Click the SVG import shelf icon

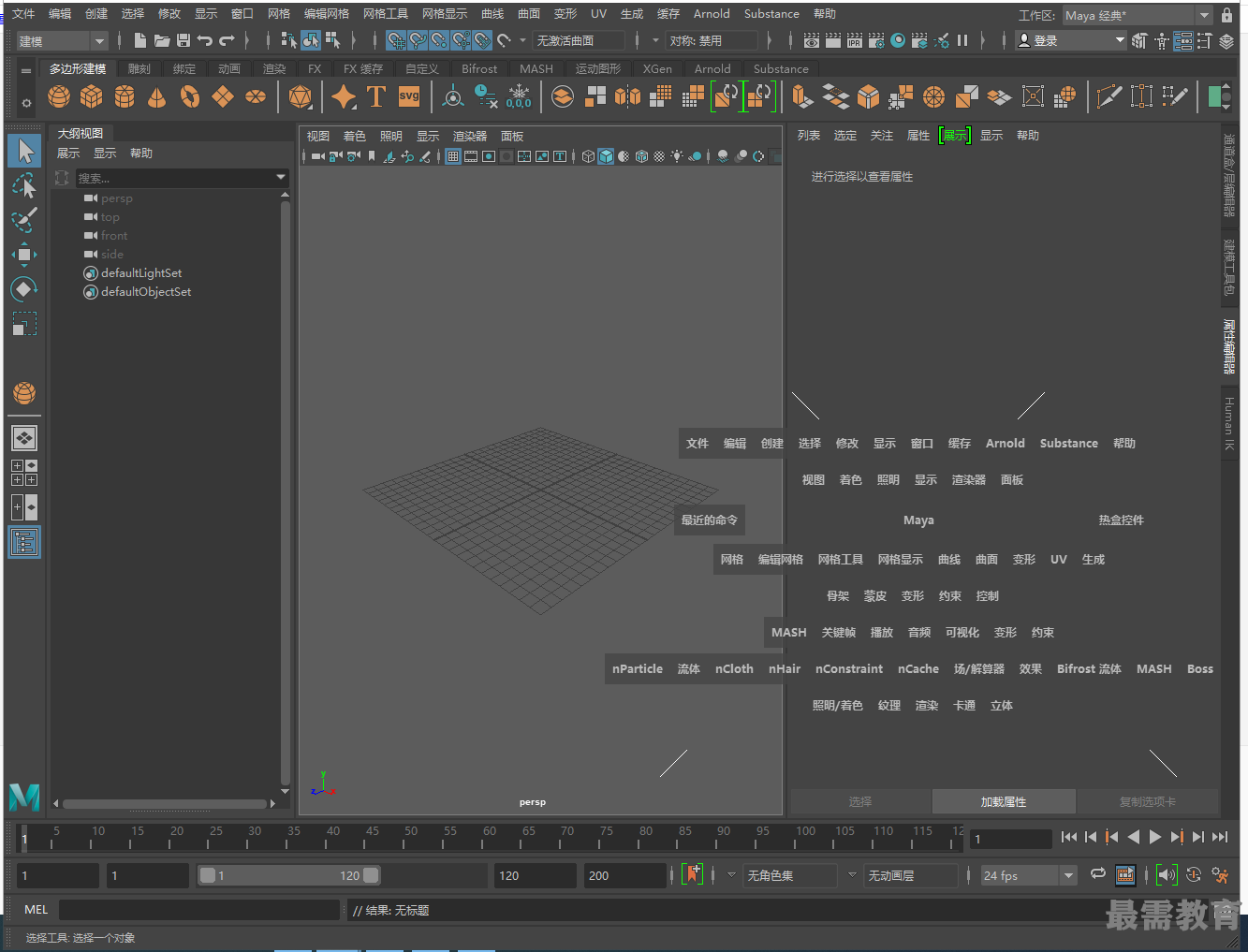(409, 96)
